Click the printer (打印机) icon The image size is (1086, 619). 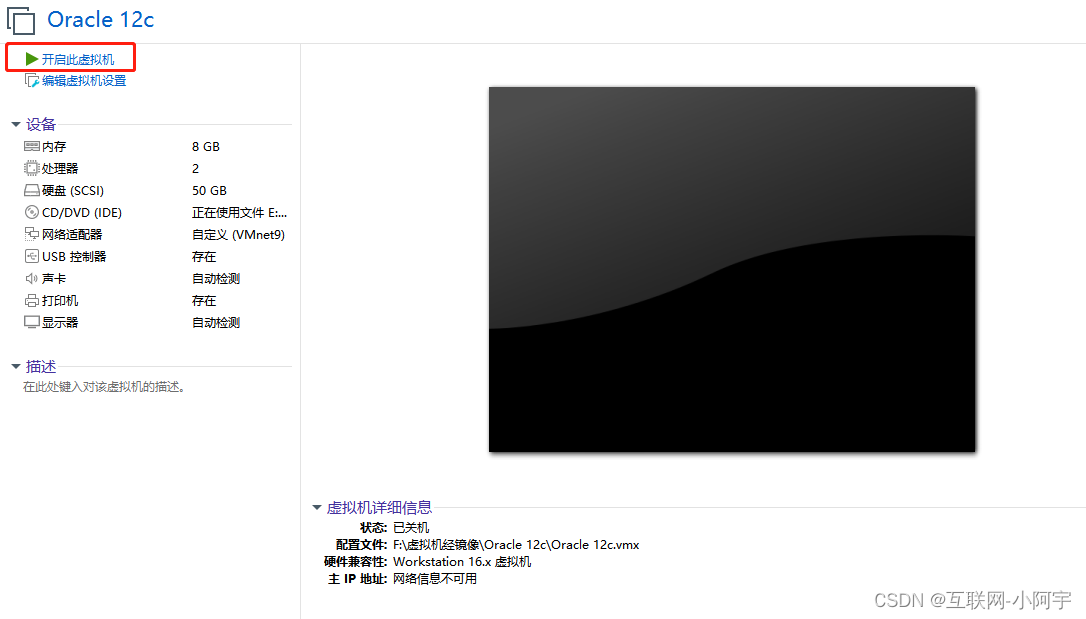click(32, 300)
